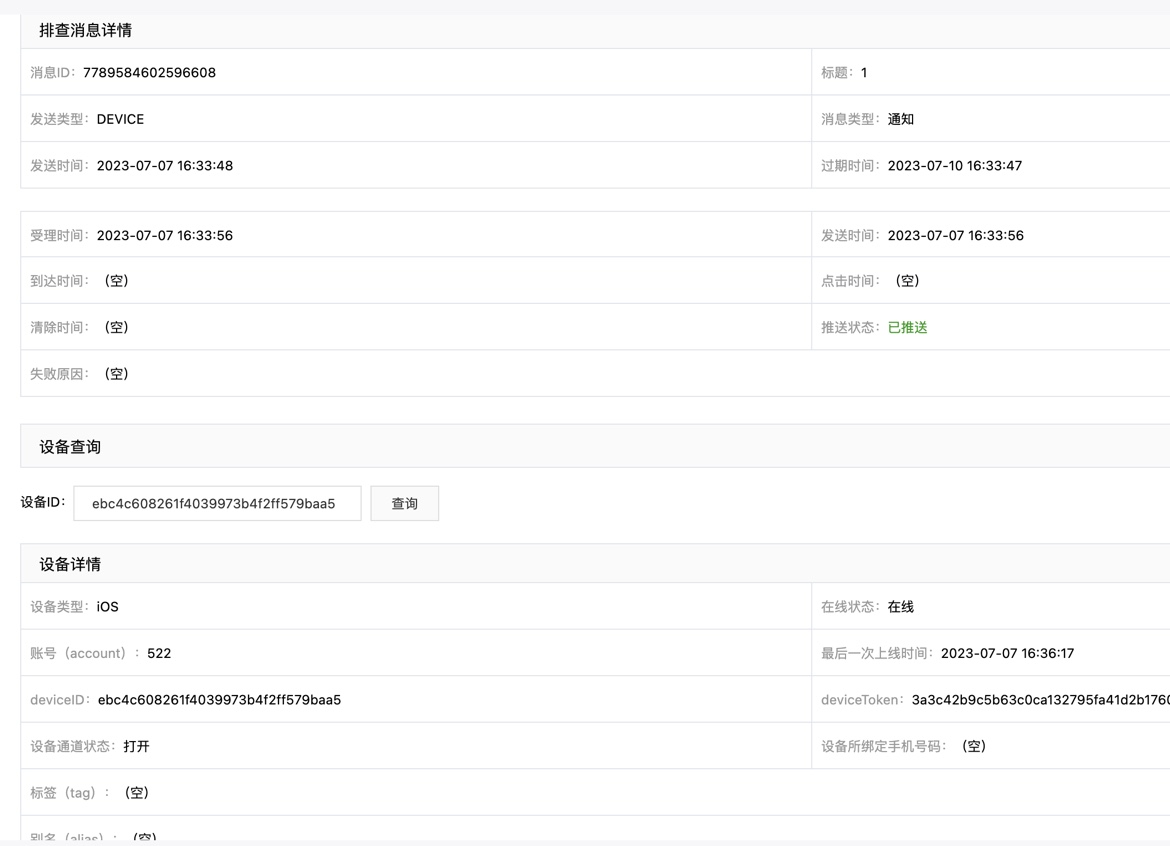The width and height of the screenshot is (1170, 846).
Task: Click the deviceToken value starting 3a3c42b9
Action: (1041, 700)
